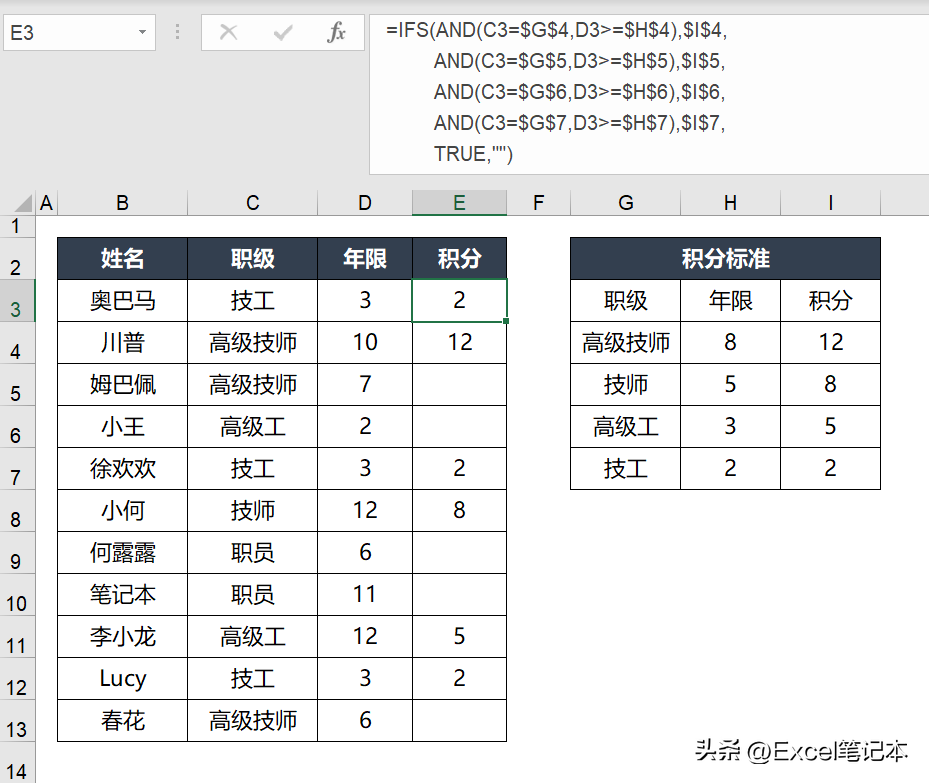Click 高级技师 in the 积分标准 table
Image resolution: width=929 pixels, height=783 pixels.
(x=626, y=343)
